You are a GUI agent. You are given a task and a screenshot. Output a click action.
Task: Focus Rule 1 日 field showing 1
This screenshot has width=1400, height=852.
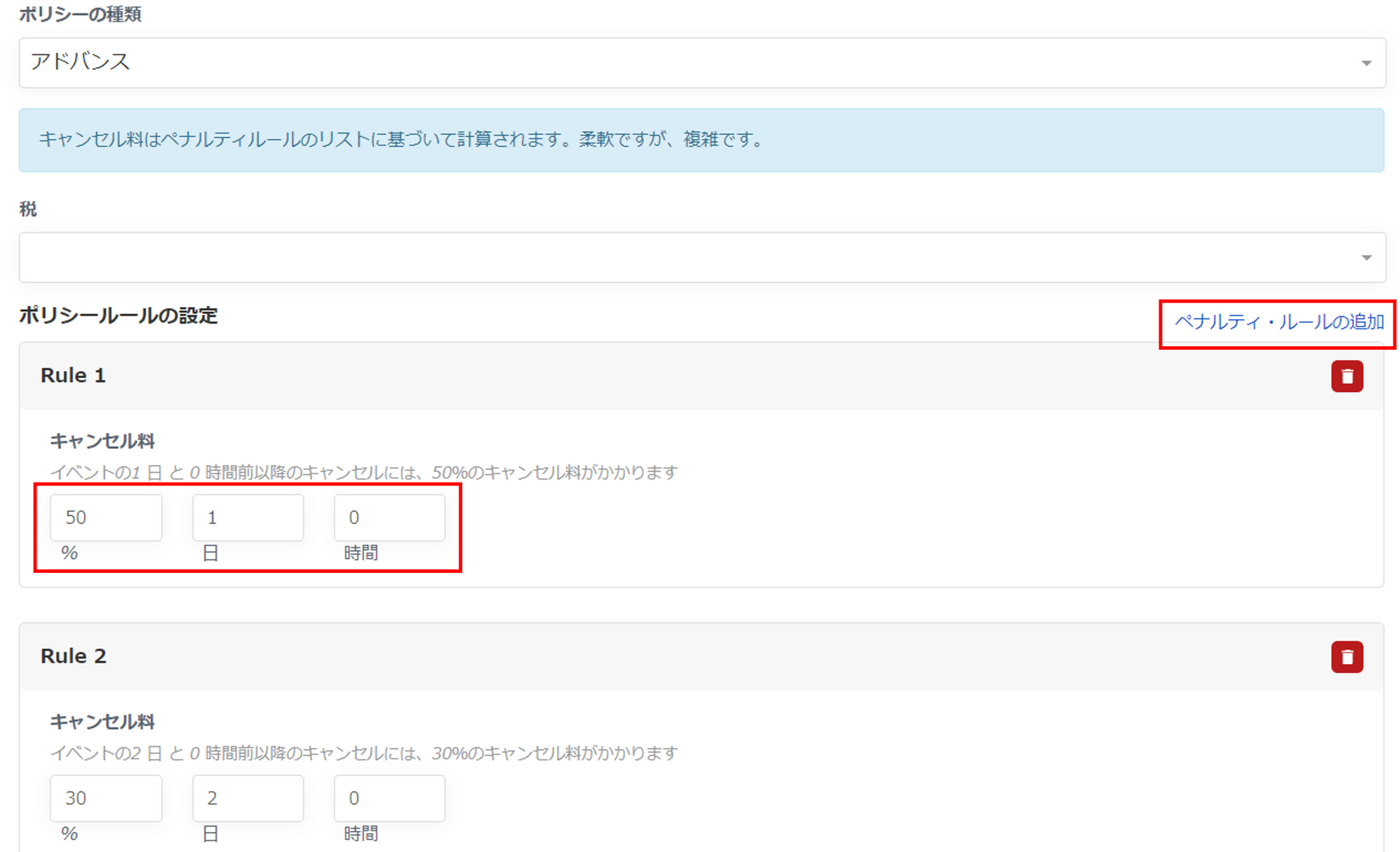(247, 517)
